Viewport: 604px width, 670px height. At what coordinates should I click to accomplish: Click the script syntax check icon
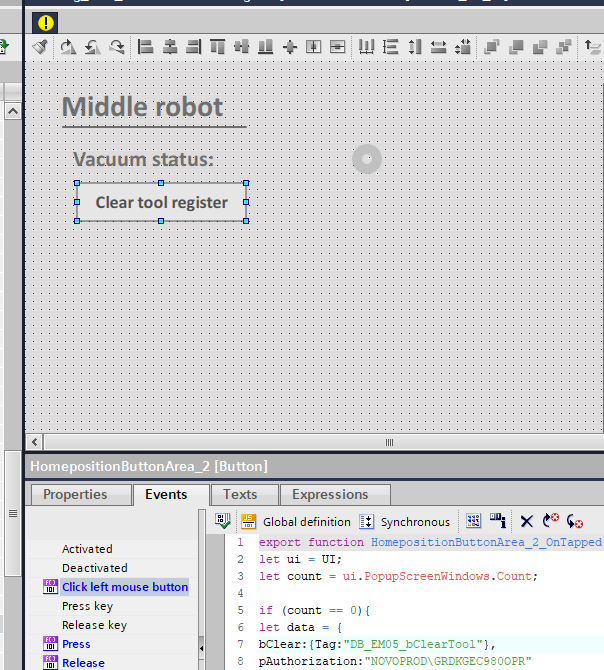coord(223,521)
